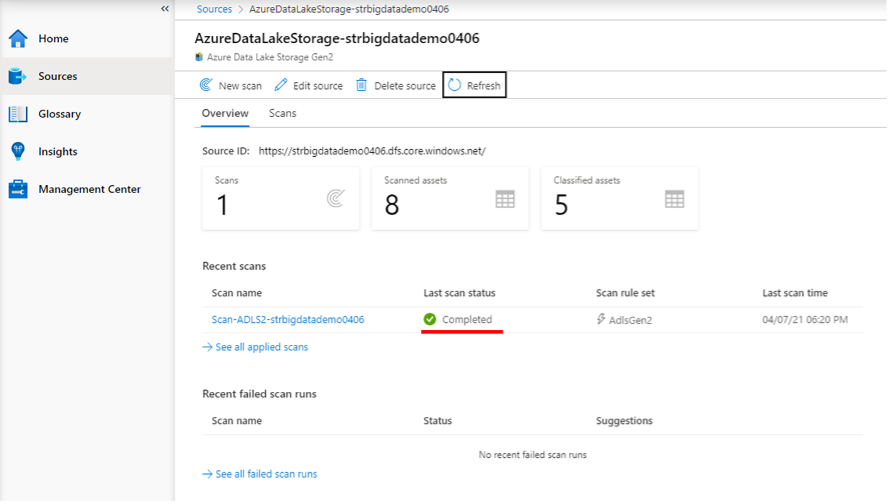The height and width of the screenshot is (504, 889).
Task: Click Azure Data Lake Storage Gen2 subtitle
Action: [270, 57]
